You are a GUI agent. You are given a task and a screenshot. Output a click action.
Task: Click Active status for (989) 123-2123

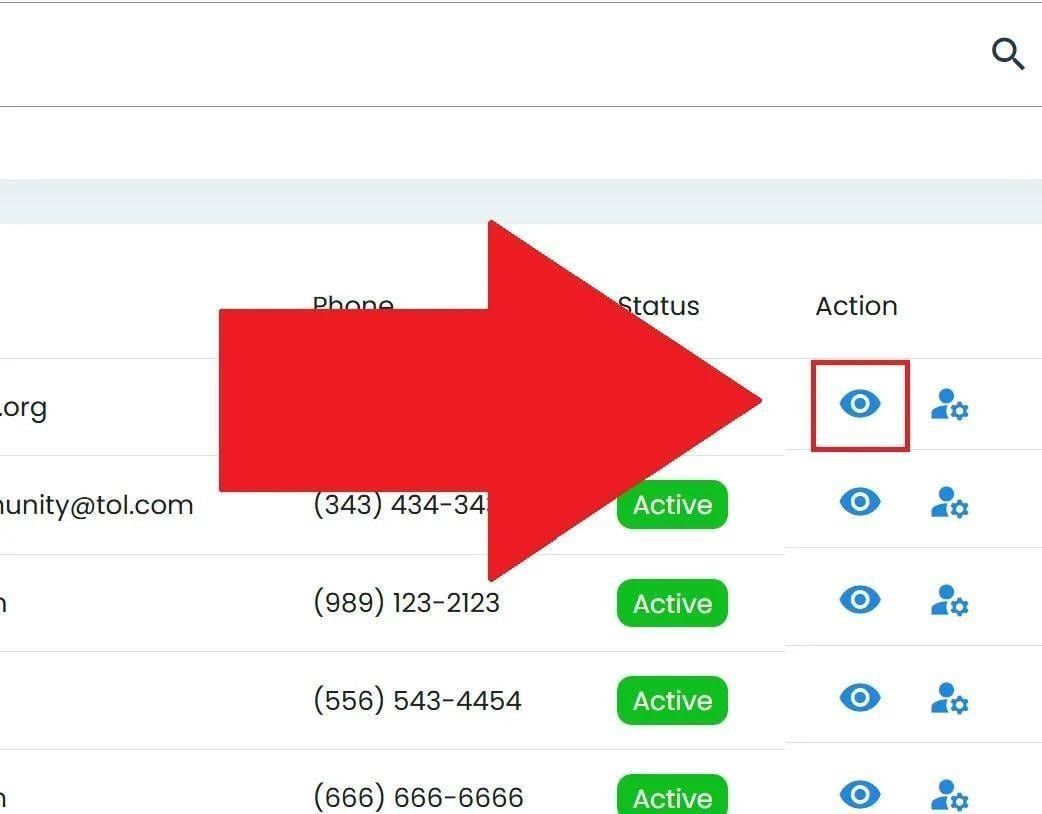pos(672,603)
